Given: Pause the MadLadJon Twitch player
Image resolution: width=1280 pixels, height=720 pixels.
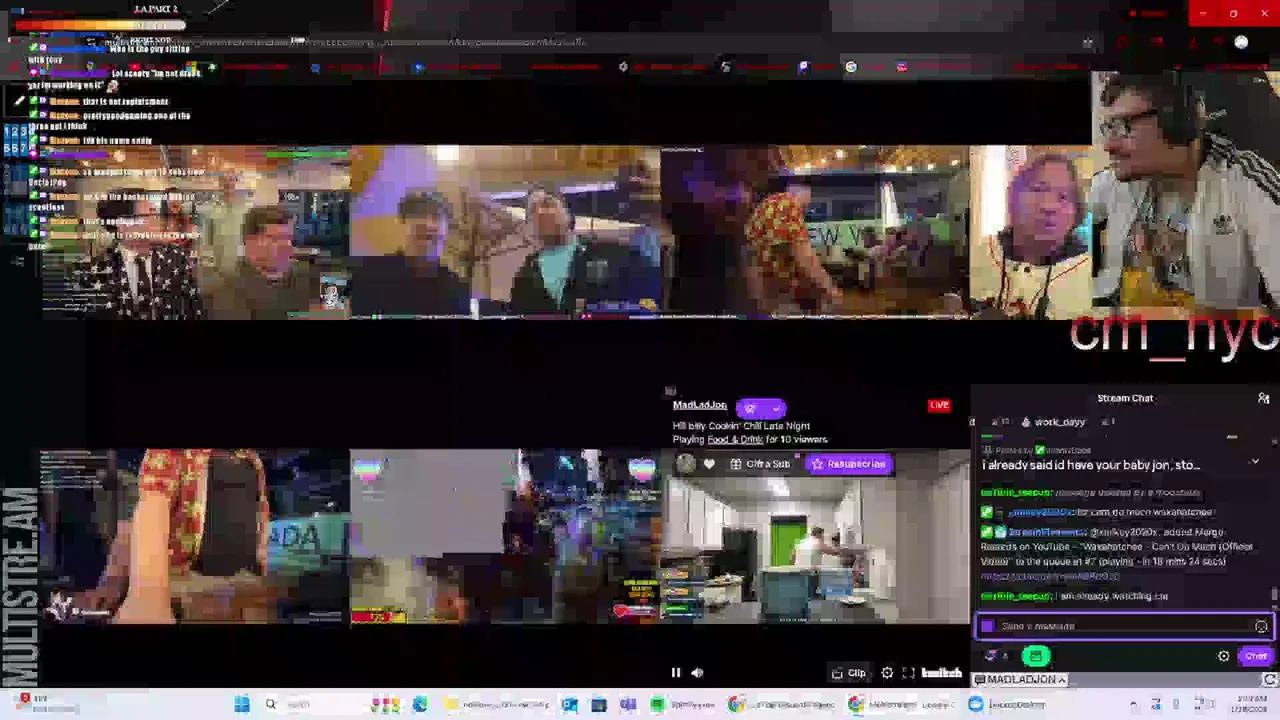Looking at the screenshot, I should 675,673.
